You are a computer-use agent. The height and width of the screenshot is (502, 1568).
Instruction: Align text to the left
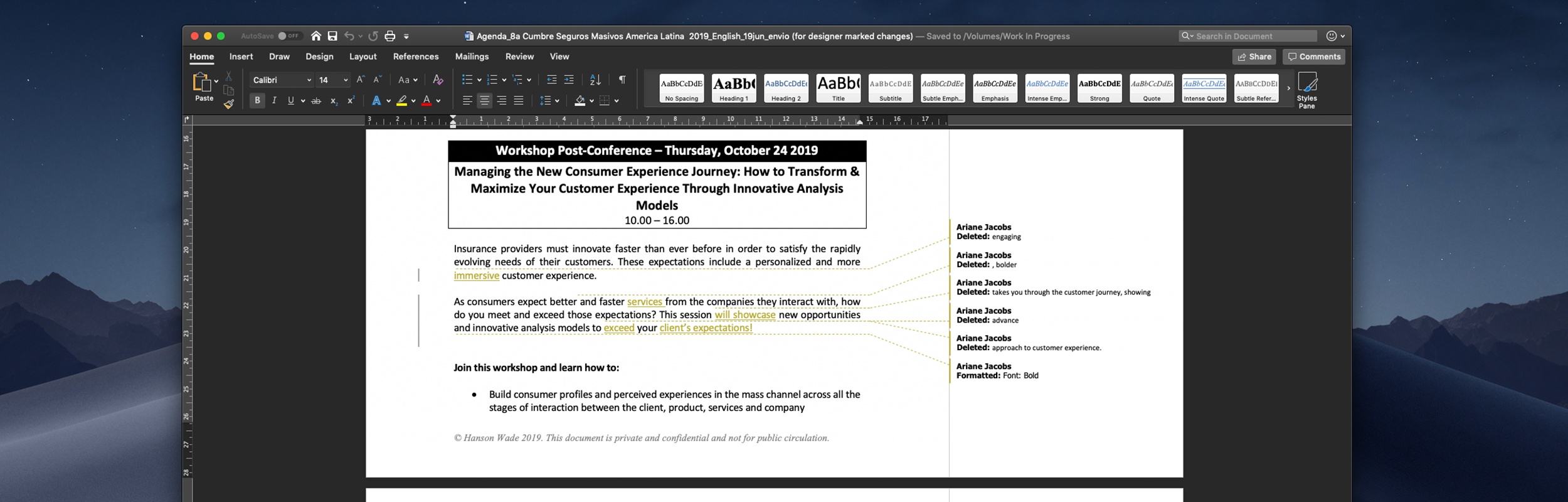click(467, 100)
